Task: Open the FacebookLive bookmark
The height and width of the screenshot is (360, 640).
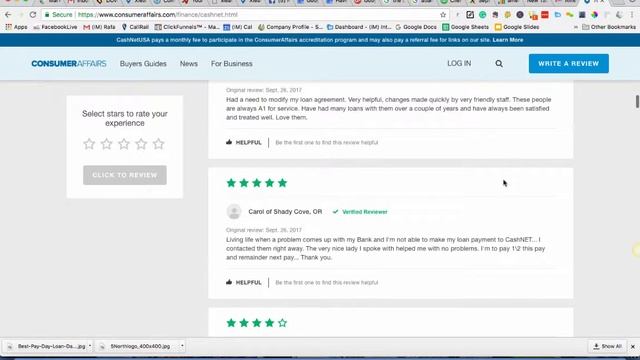Action: [x=55, y=27]
